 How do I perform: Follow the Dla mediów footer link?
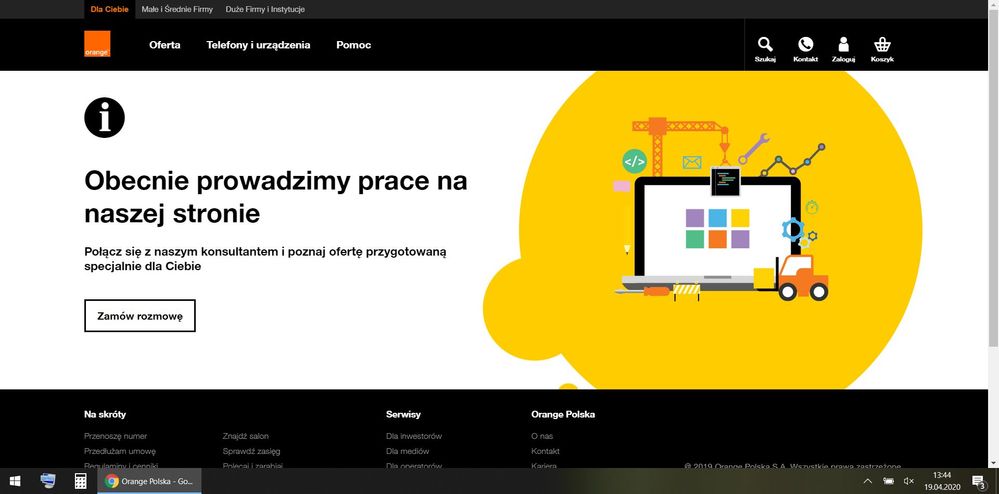407,451
